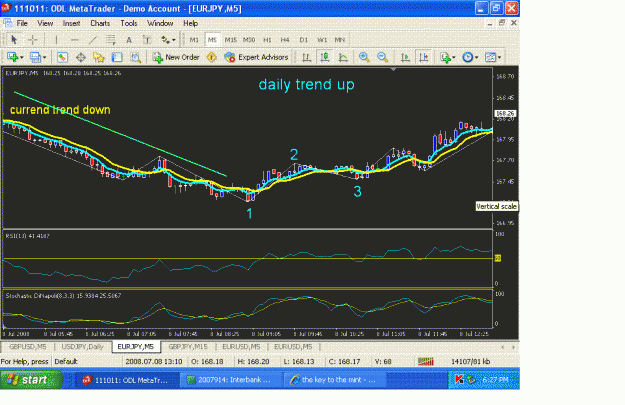Screen dimensions: 625x405
Task: Toggle the Terminal window icon
Action: tap(117, 57)
